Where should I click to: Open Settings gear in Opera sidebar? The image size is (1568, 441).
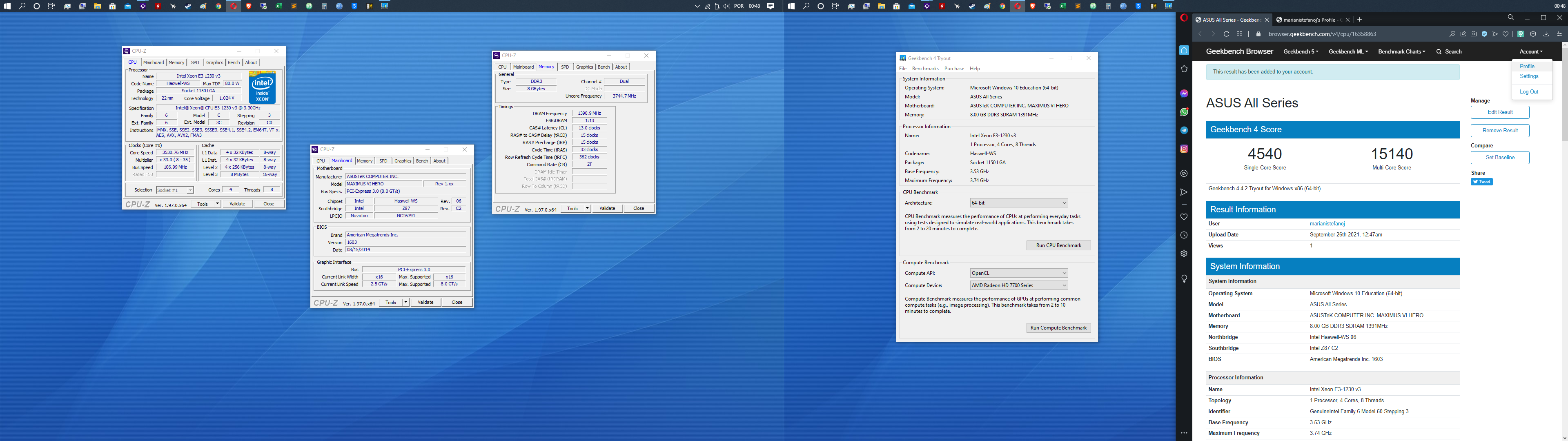(1184, 254)
